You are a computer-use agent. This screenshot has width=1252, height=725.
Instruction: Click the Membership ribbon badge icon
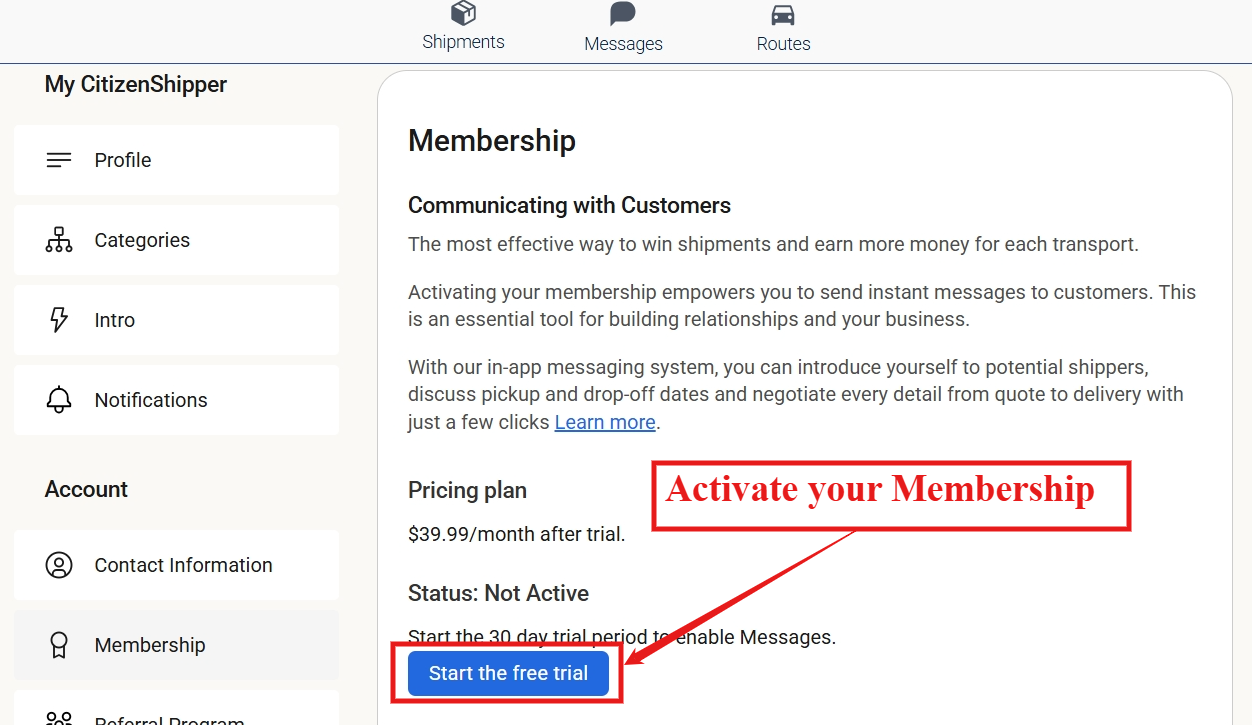[59, 645]
